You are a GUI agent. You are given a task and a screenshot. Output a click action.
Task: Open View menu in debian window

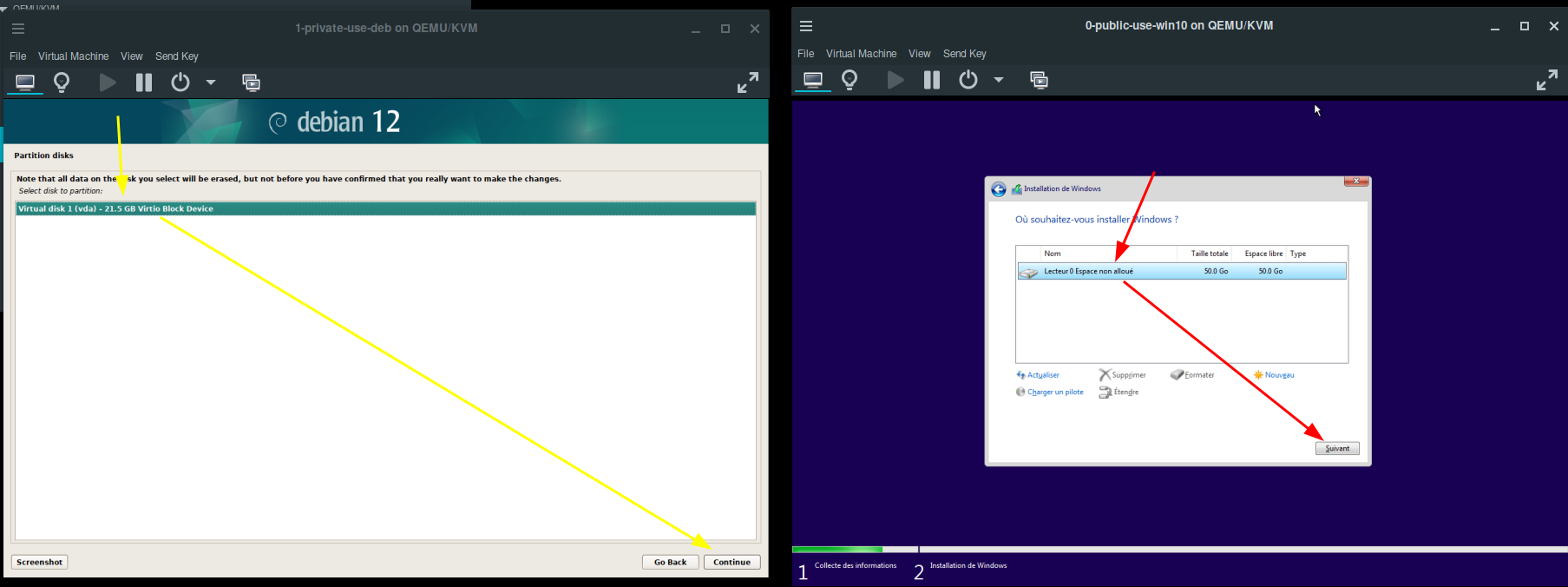(132, 56)
